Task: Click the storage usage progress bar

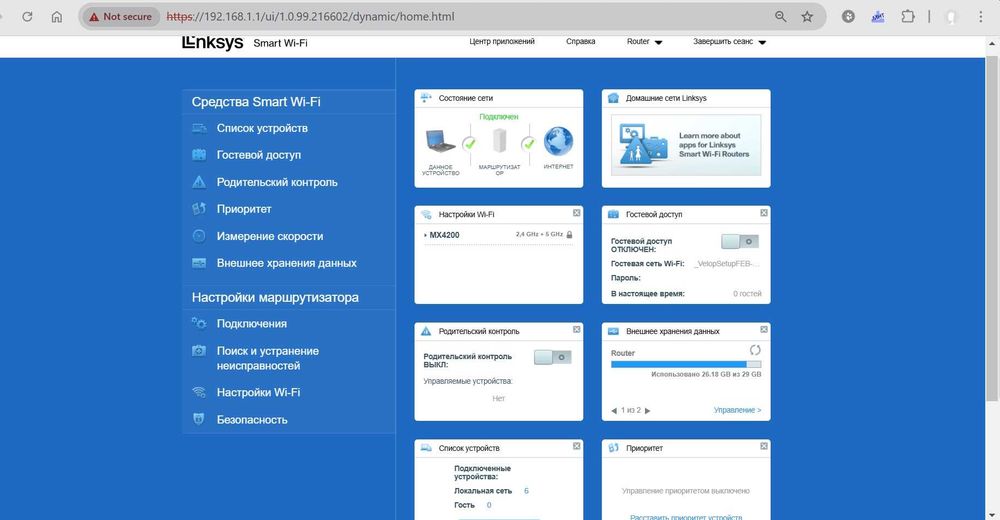Action: [686, 364]
